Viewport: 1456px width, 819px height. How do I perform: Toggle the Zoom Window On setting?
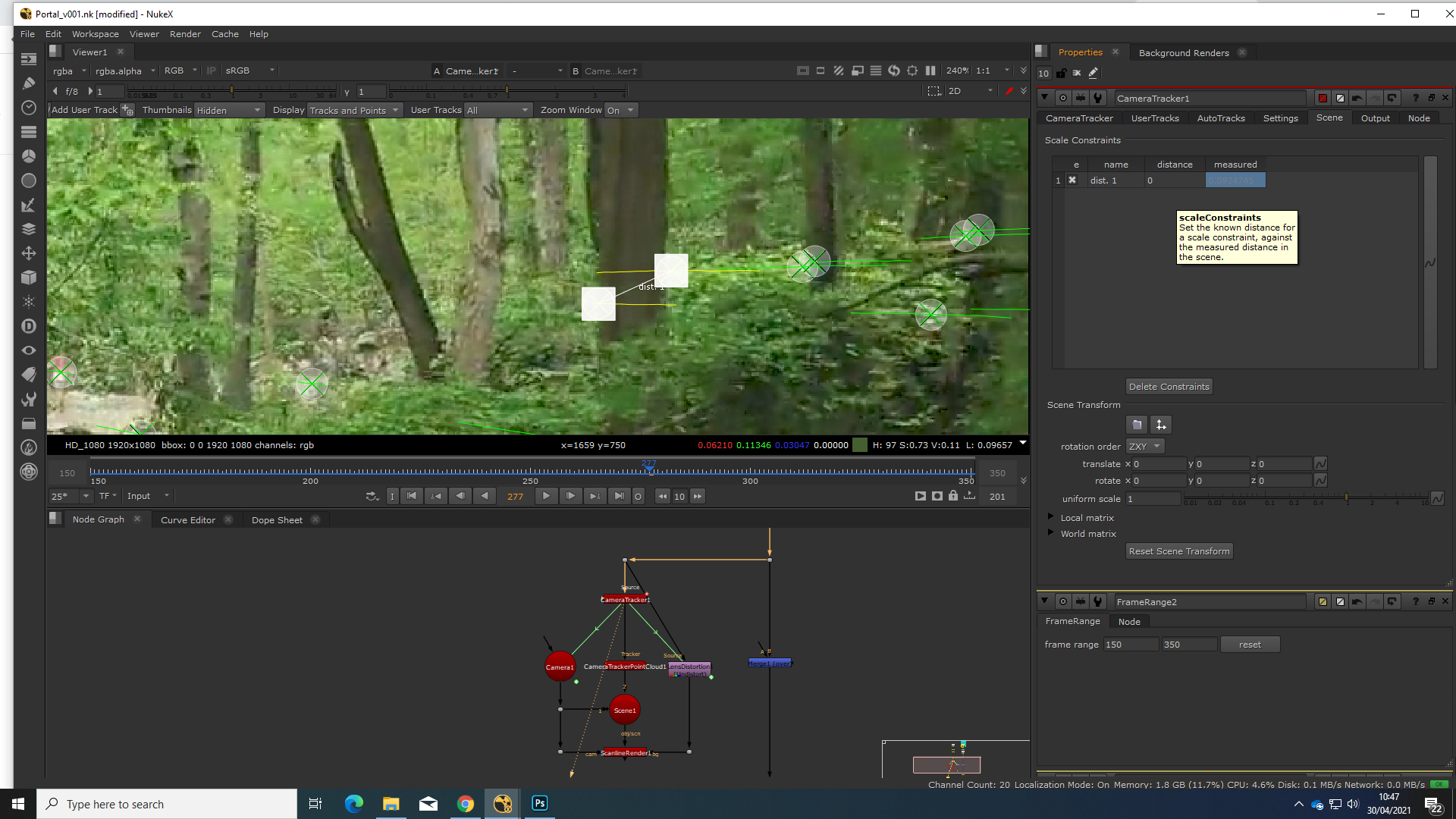point(620,110)
